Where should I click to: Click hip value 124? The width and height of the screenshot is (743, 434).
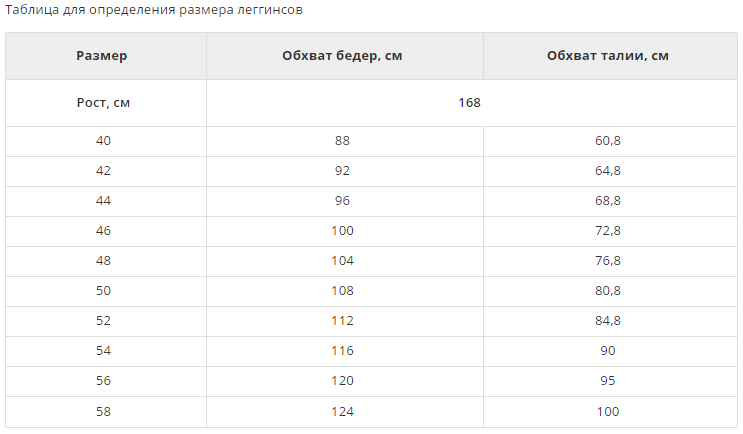click(342, 412)
